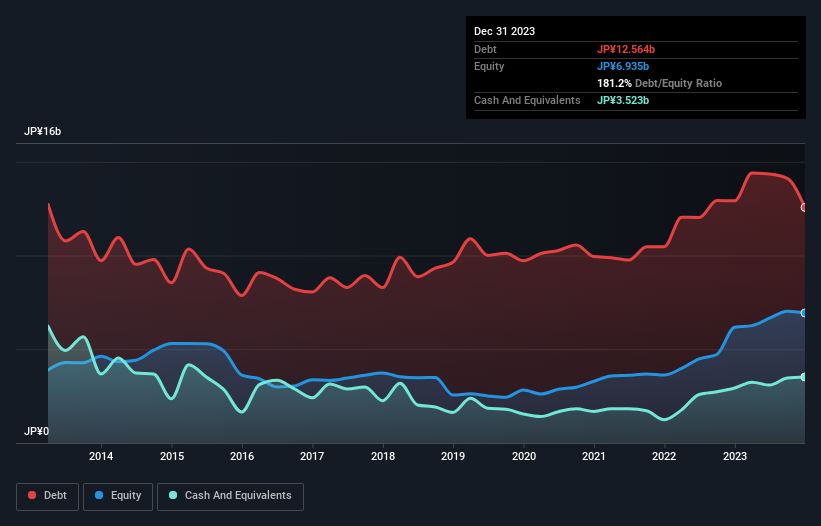
Task: Click the 2017 x-axis label
Action: [312, 456]
